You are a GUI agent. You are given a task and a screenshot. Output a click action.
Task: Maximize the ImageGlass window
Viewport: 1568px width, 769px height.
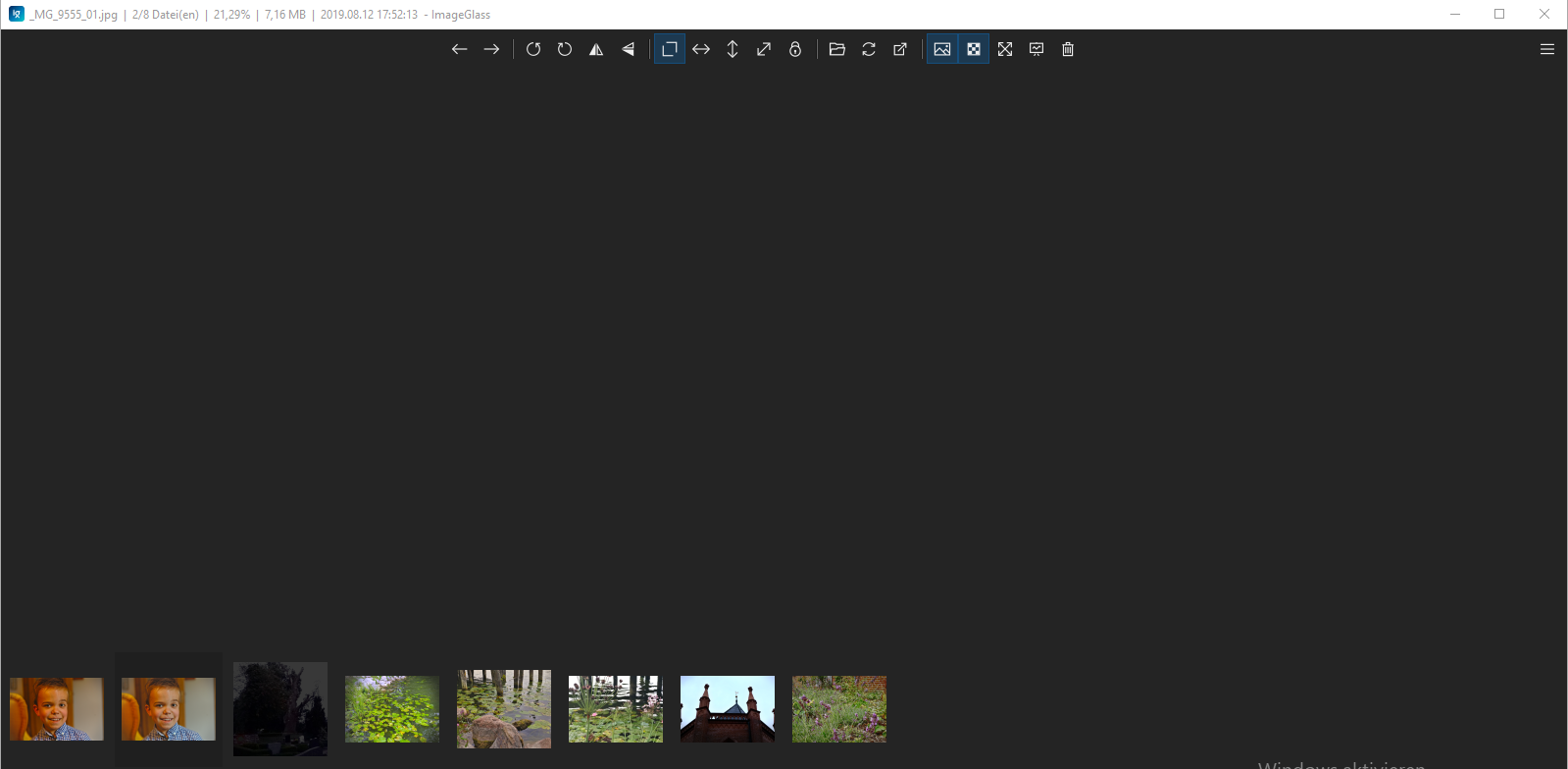(1499, 14)
